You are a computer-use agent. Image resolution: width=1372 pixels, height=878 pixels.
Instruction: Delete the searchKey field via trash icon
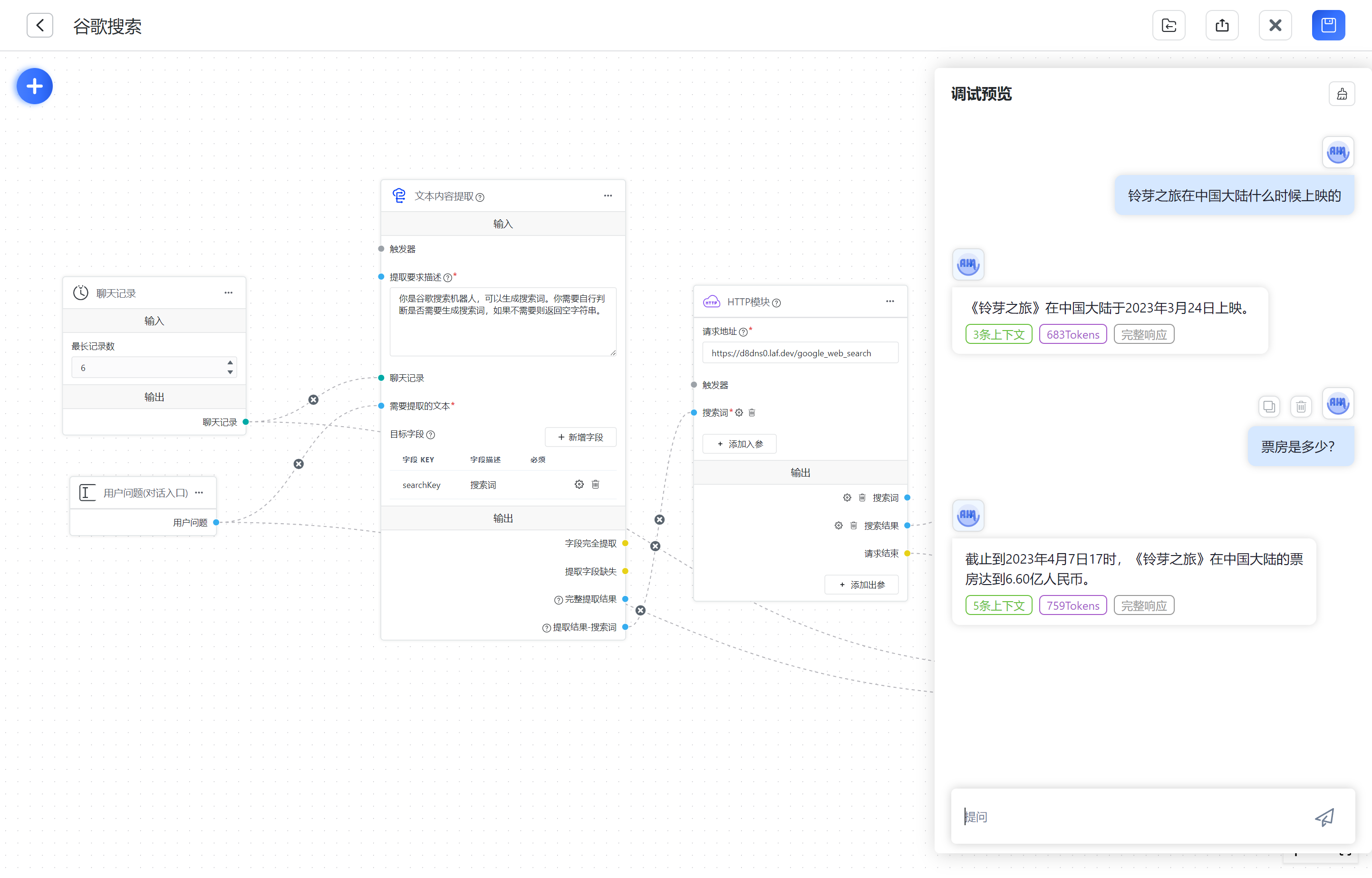click(x=595, y=484)
